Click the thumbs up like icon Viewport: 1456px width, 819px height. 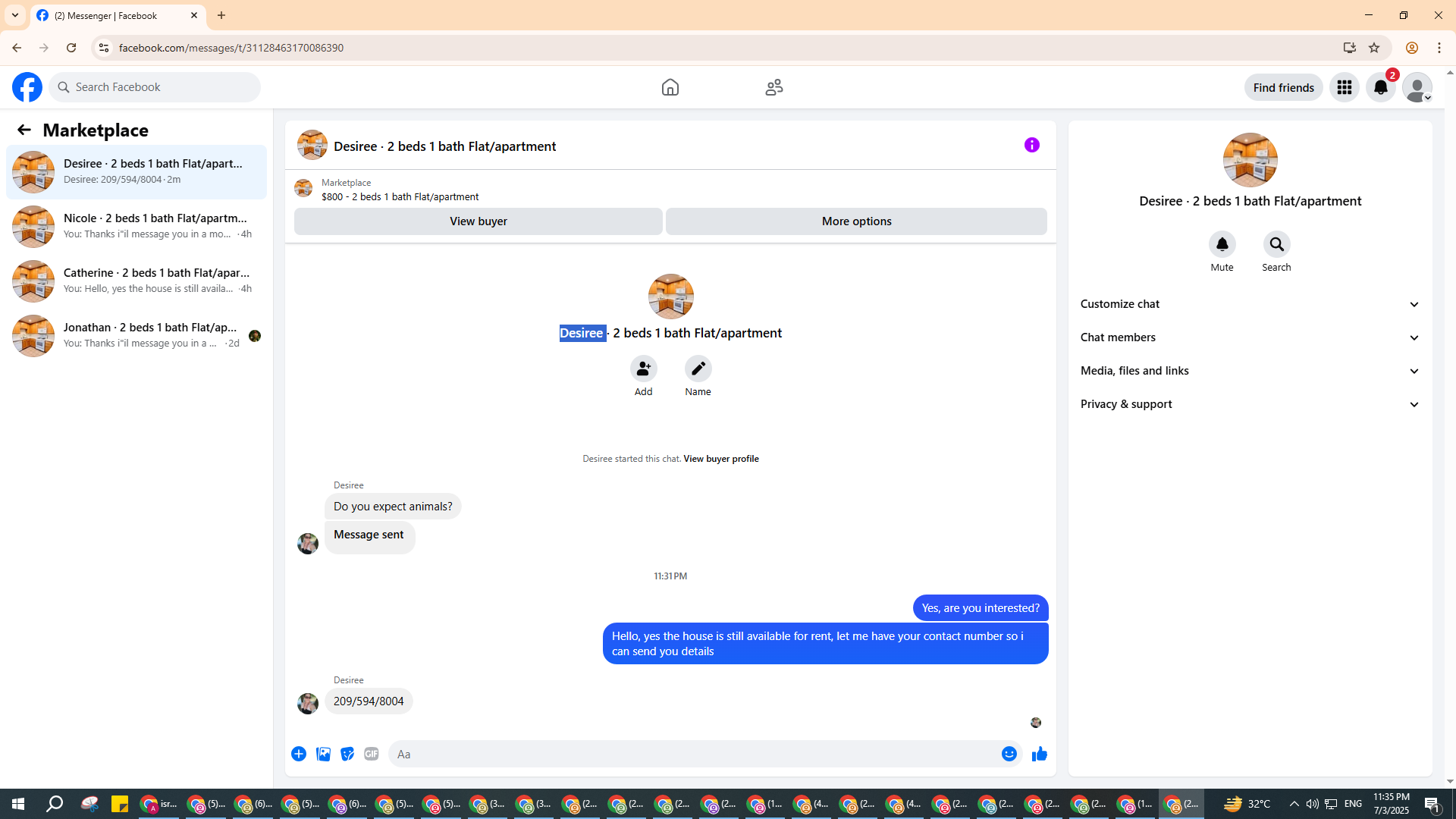point(1039,754)
